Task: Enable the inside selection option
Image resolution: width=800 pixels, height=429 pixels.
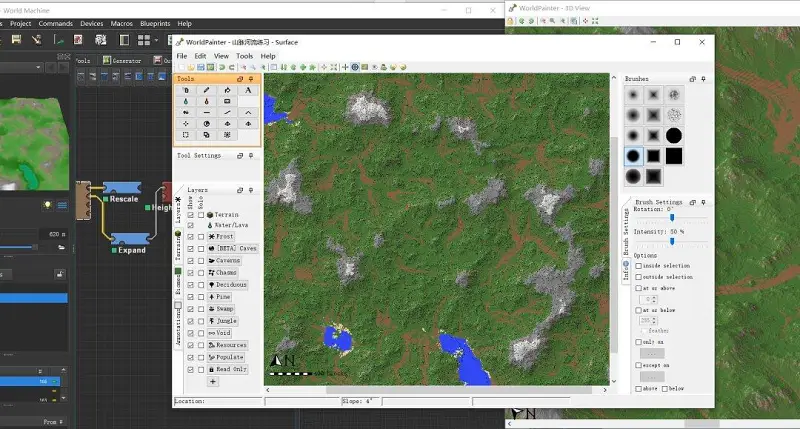Action: click(639, 266)
